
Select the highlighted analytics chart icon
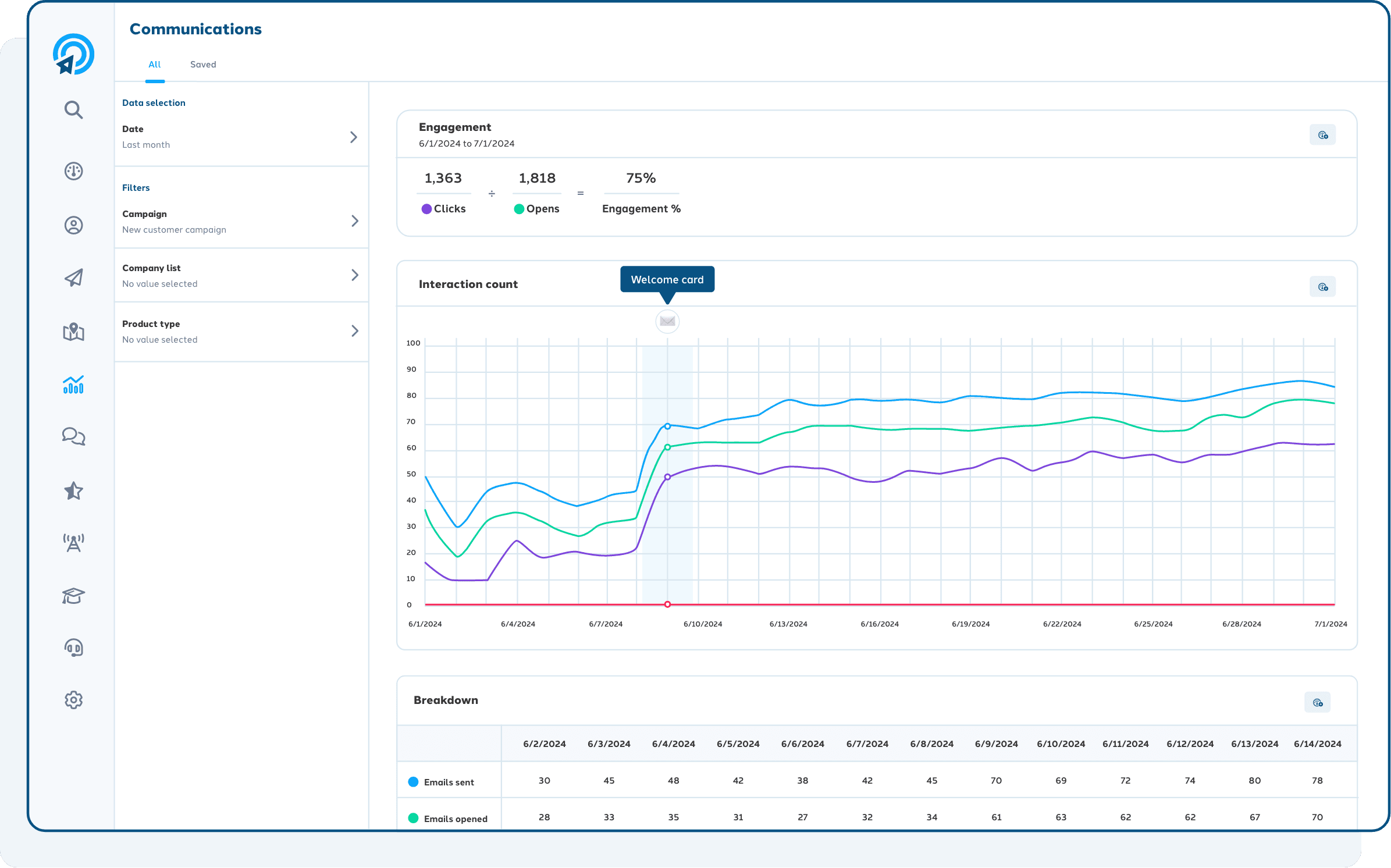click(x=73, y=385)
